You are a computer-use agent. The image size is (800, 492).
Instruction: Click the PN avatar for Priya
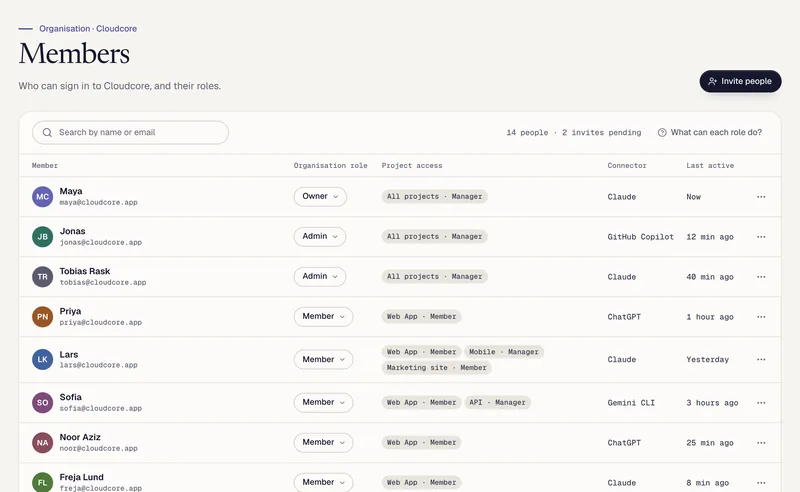42,317
